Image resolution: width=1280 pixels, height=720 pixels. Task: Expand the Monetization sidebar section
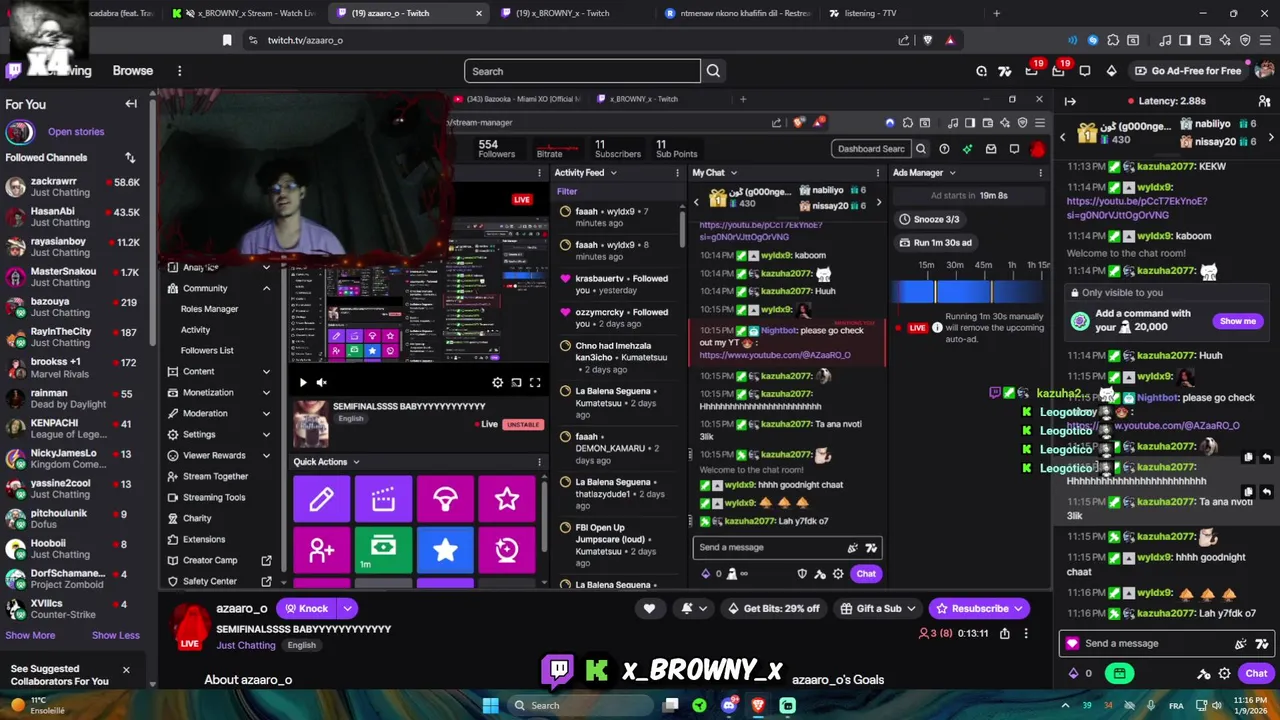coord(266,392)
